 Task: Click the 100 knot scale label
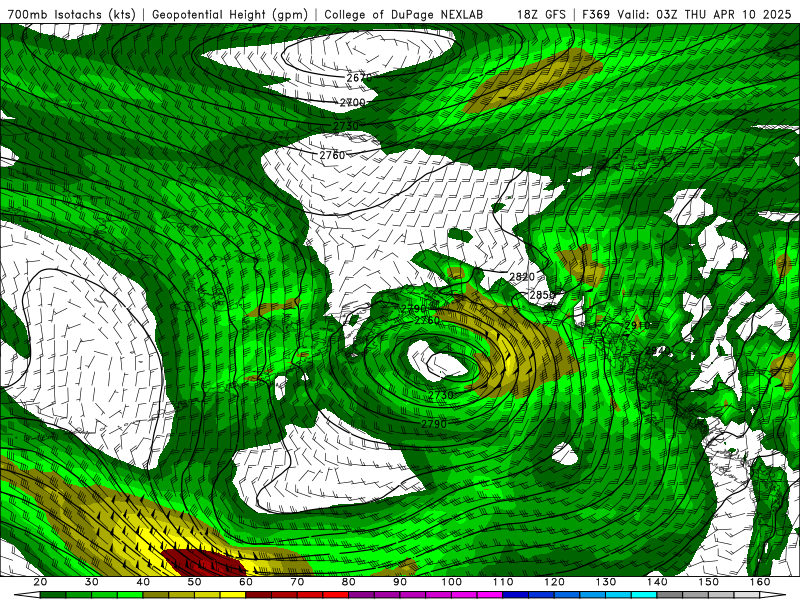point(452,582)
